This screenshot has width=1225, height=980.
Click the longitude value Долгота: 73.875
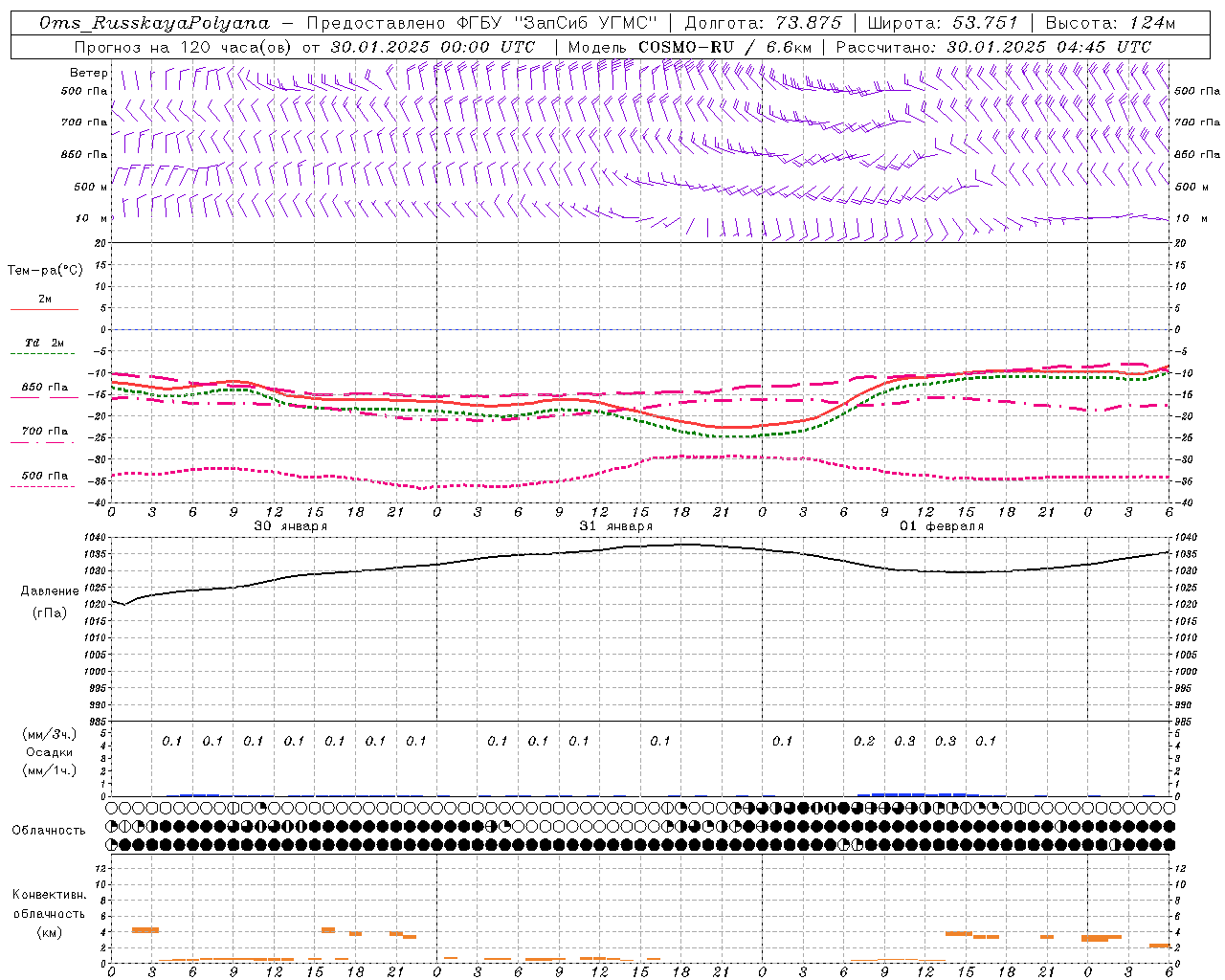[x=763, y=23]
